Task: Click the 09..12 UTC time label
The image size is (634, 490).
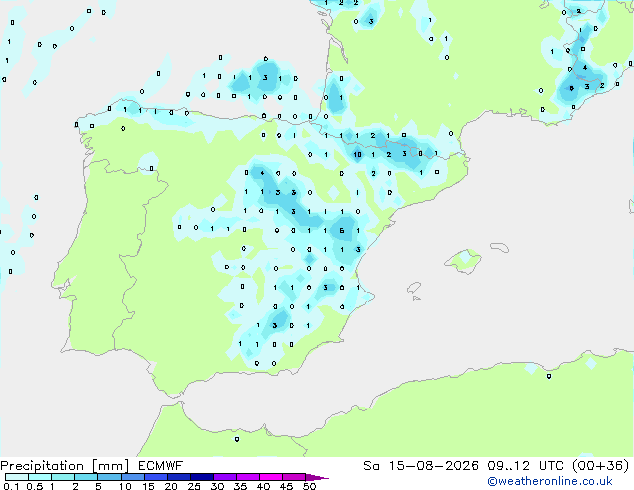Action: tap(527, 466)
